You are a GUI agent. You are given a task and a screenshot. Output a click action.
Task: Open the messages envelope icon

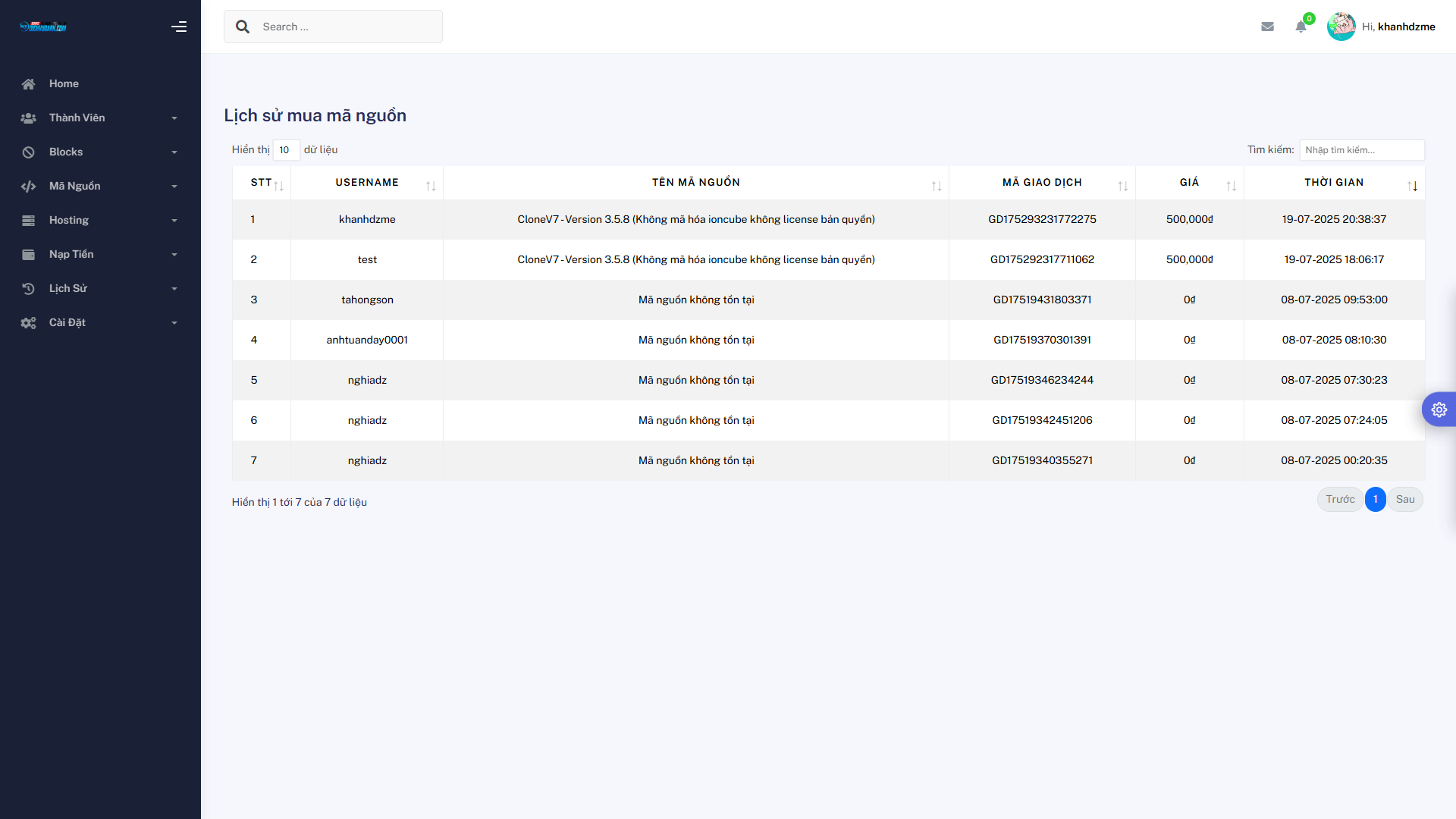(1267, 27)
